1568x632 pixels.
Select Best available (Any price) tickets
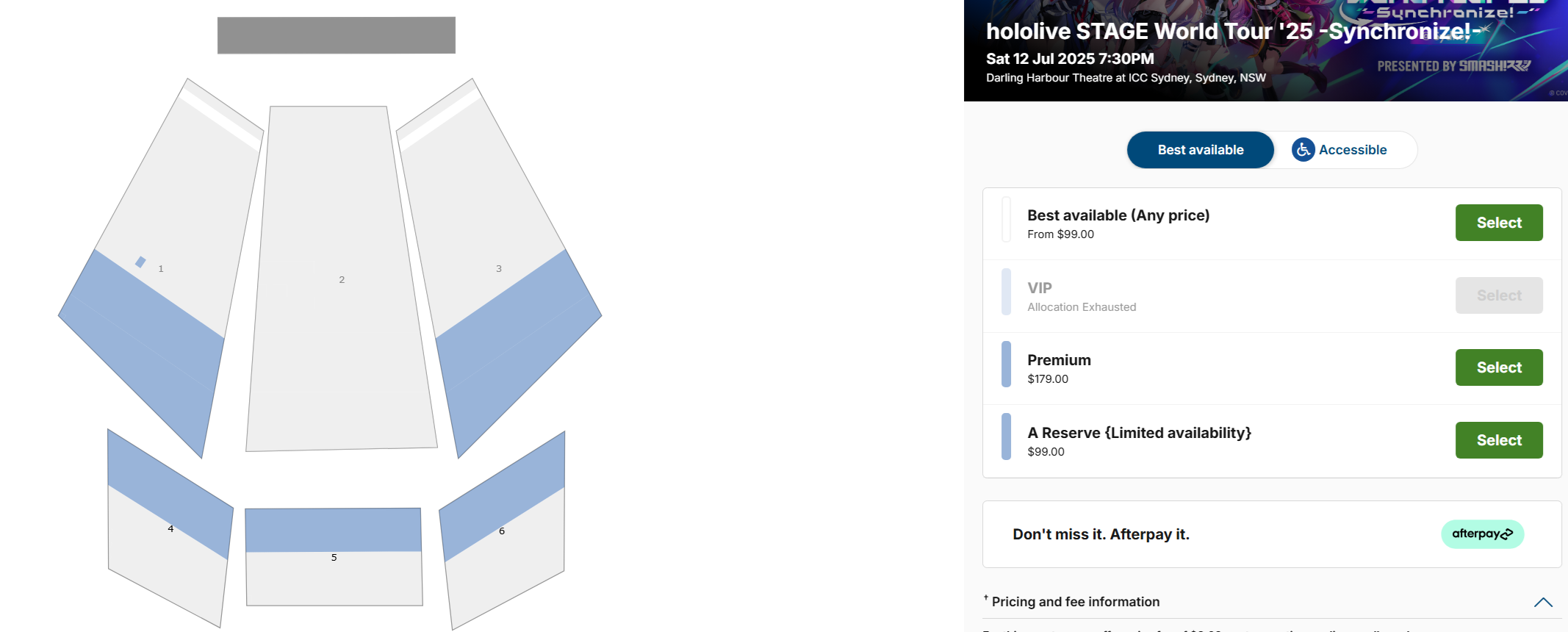click(1498, 223)
